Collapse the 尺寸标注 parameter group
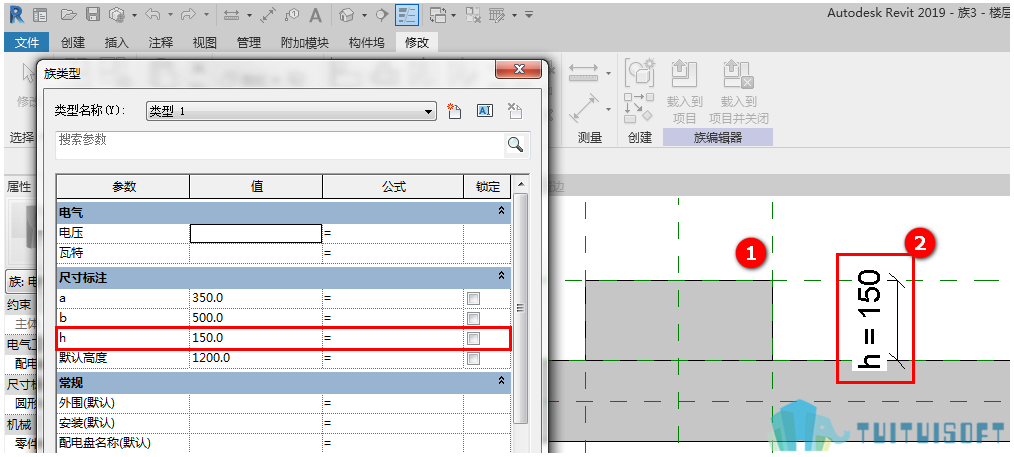The height and width of the screenshot is (457, 1014). [501, 275]
